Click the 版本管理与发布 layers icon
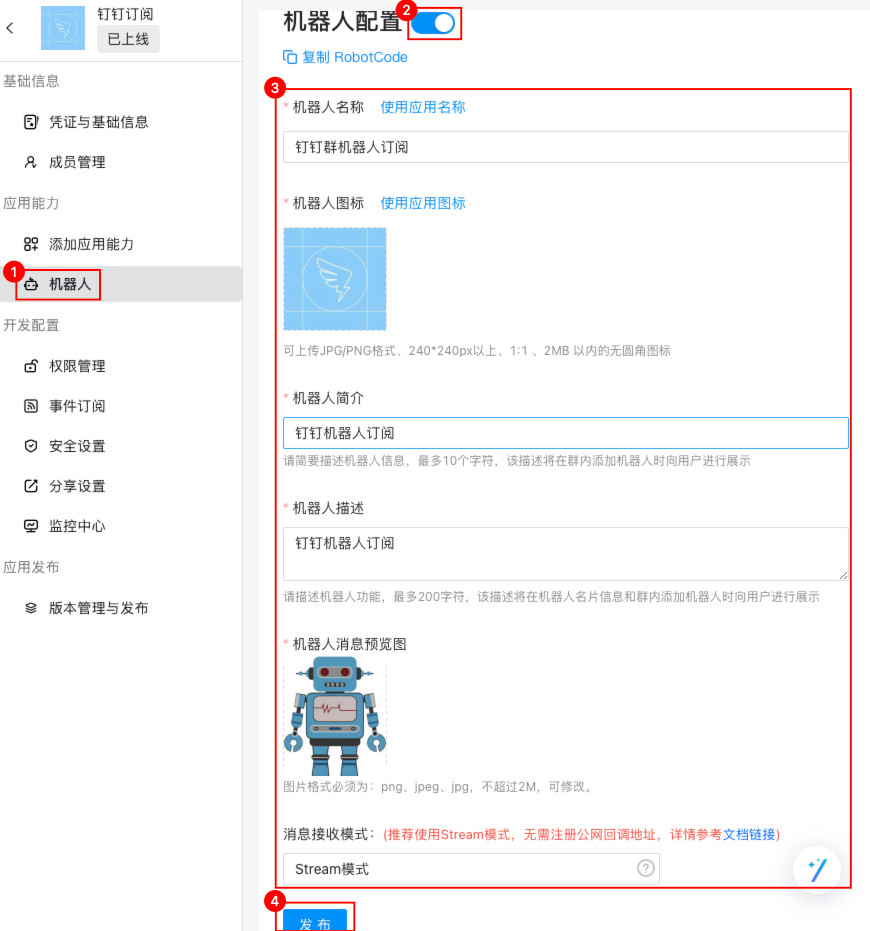The image size is (870, 931). (31, 608)
